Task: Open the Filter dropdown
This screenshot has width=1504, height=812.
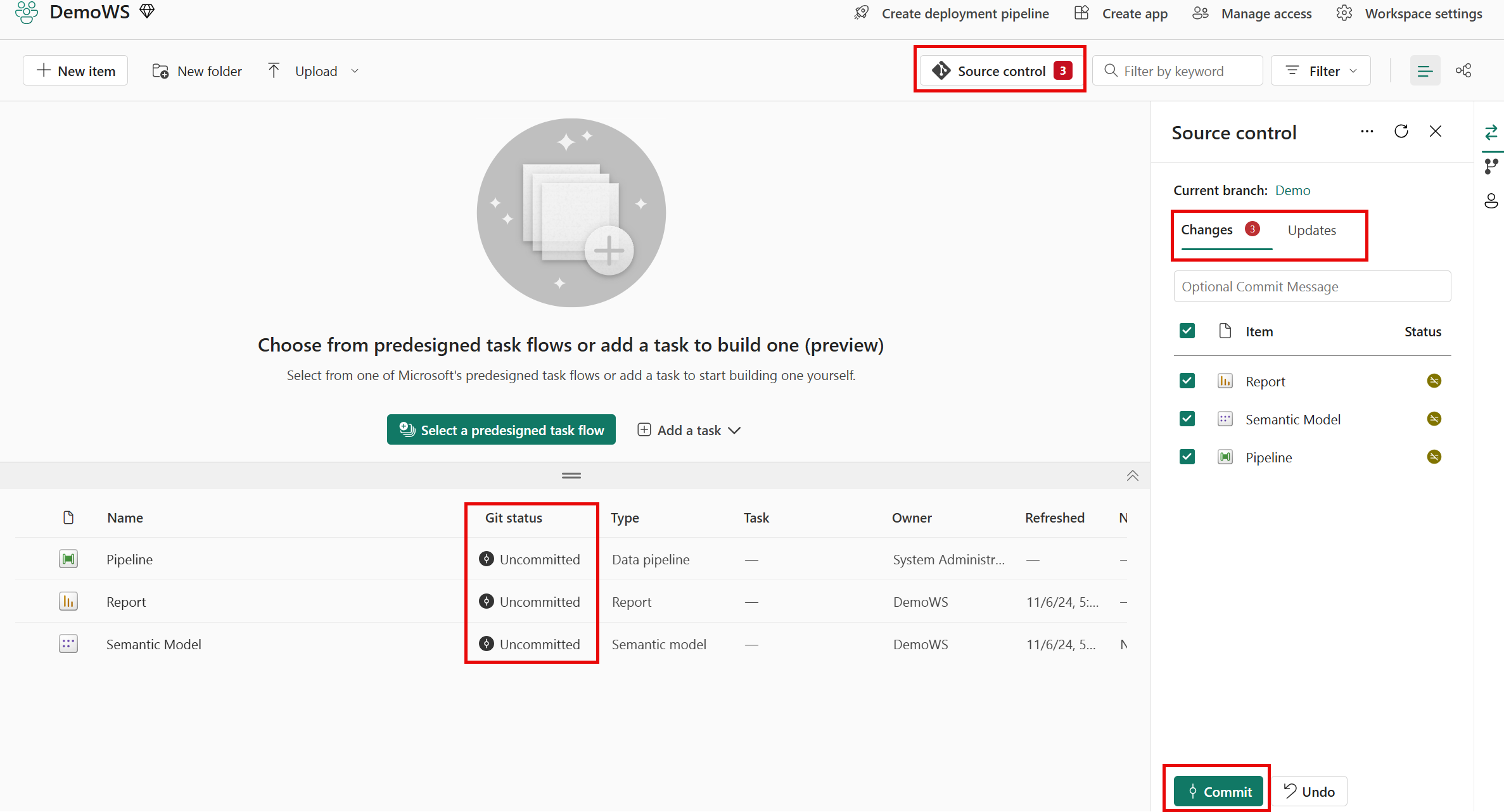Action: pyautogui.click(x=1320, y=70)
